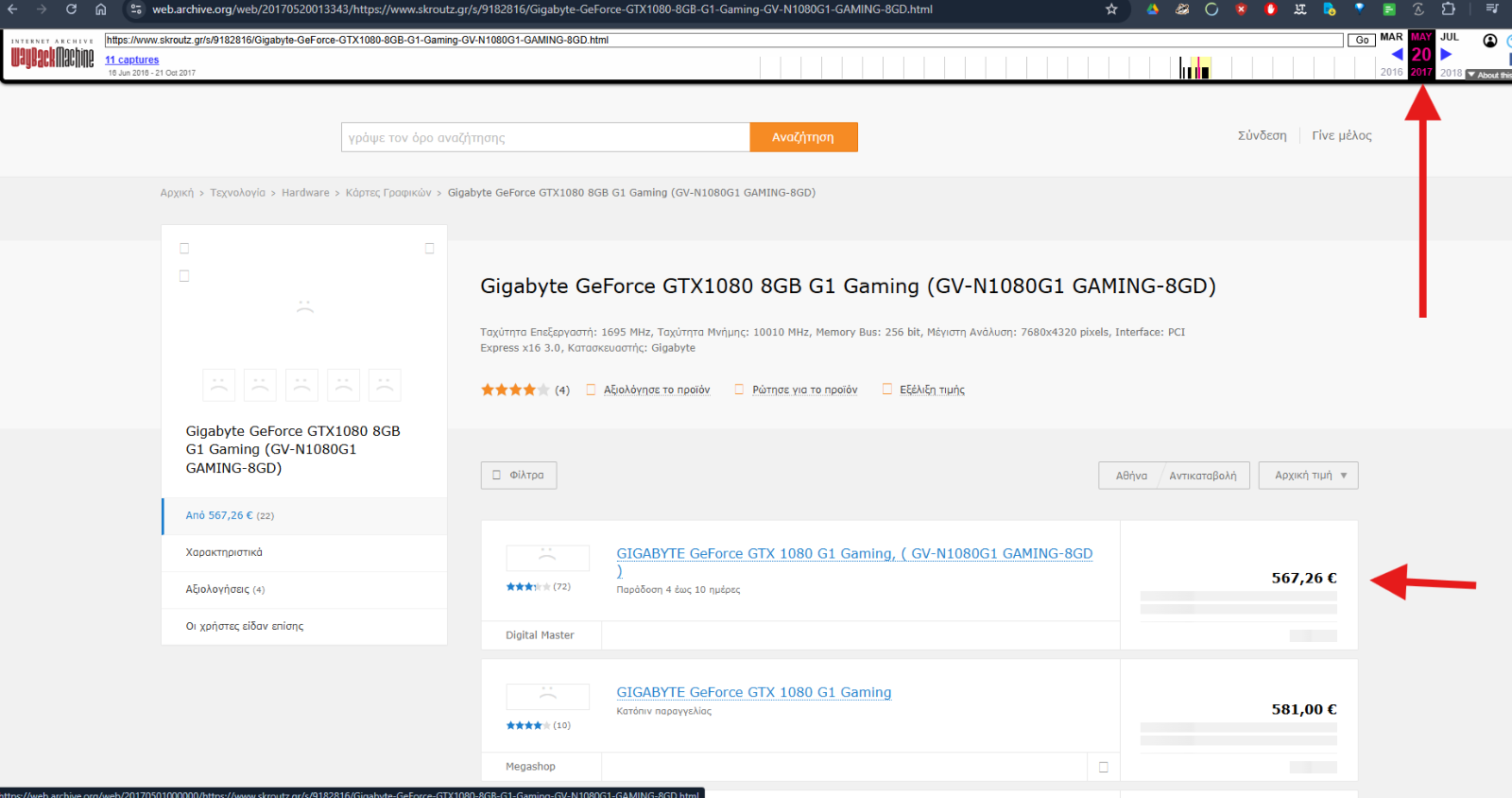Open the media controls music icon
This screenshot has width=1512, height=798.
point(1492,9)
